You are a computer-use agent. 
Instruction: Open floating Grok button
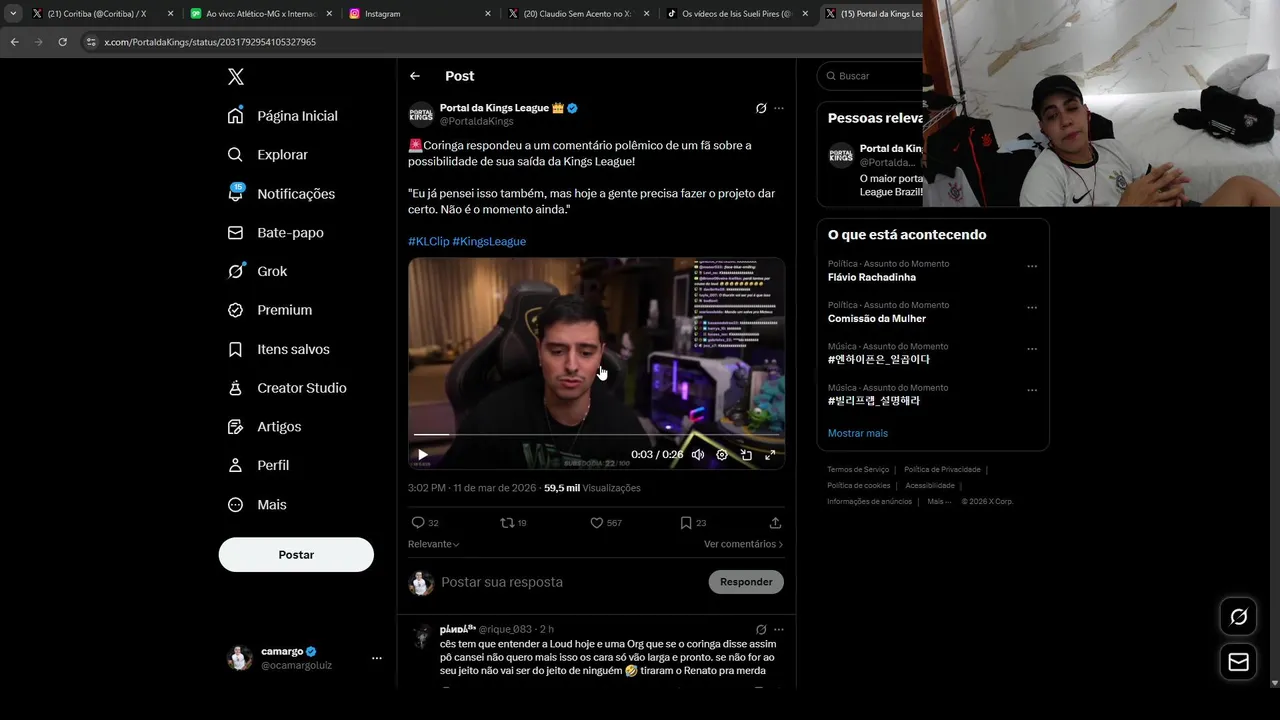tap(1239, 617)
